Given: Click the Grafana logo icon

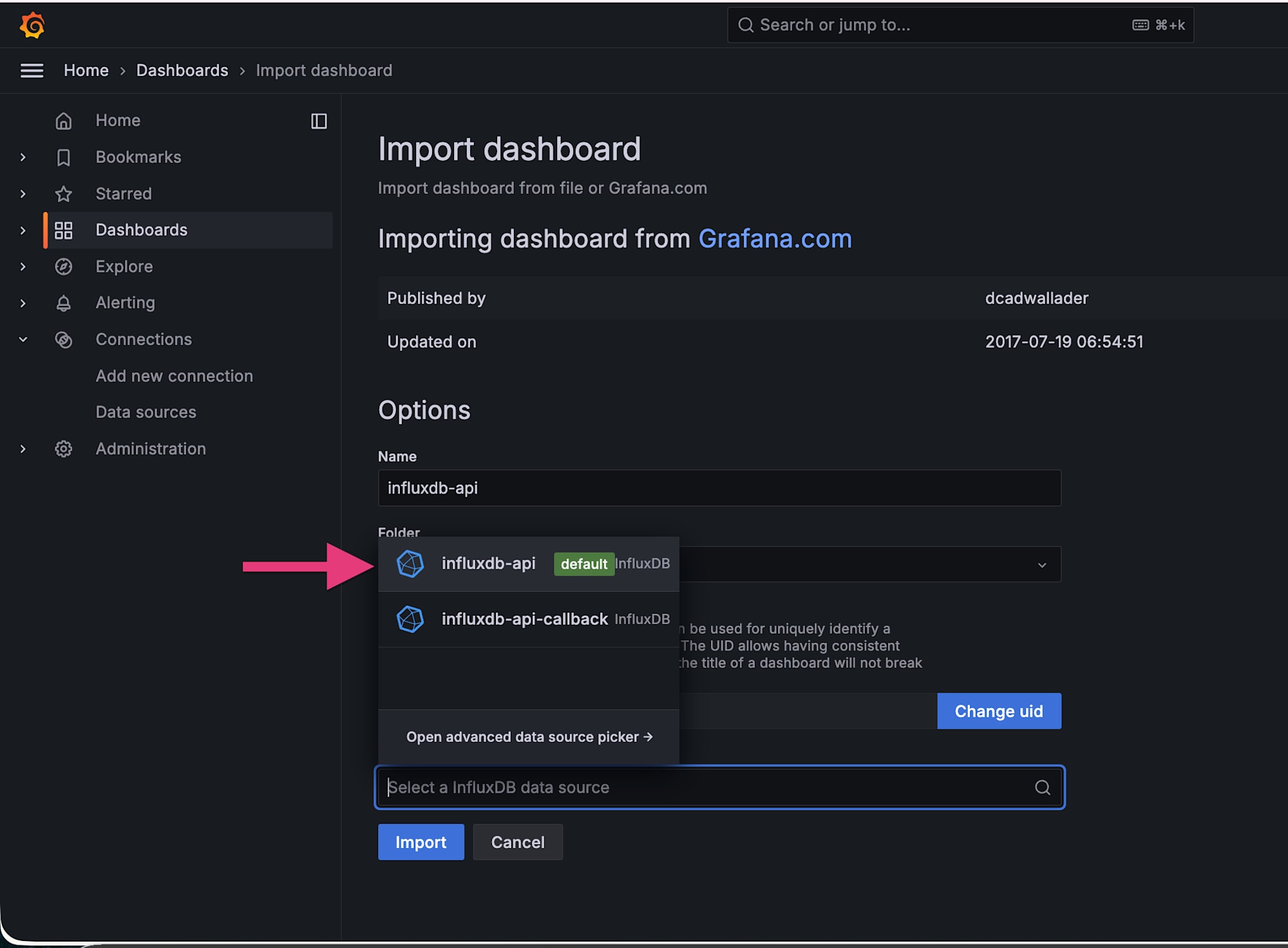Looking at the screenshot, I should tap(32, 26).
